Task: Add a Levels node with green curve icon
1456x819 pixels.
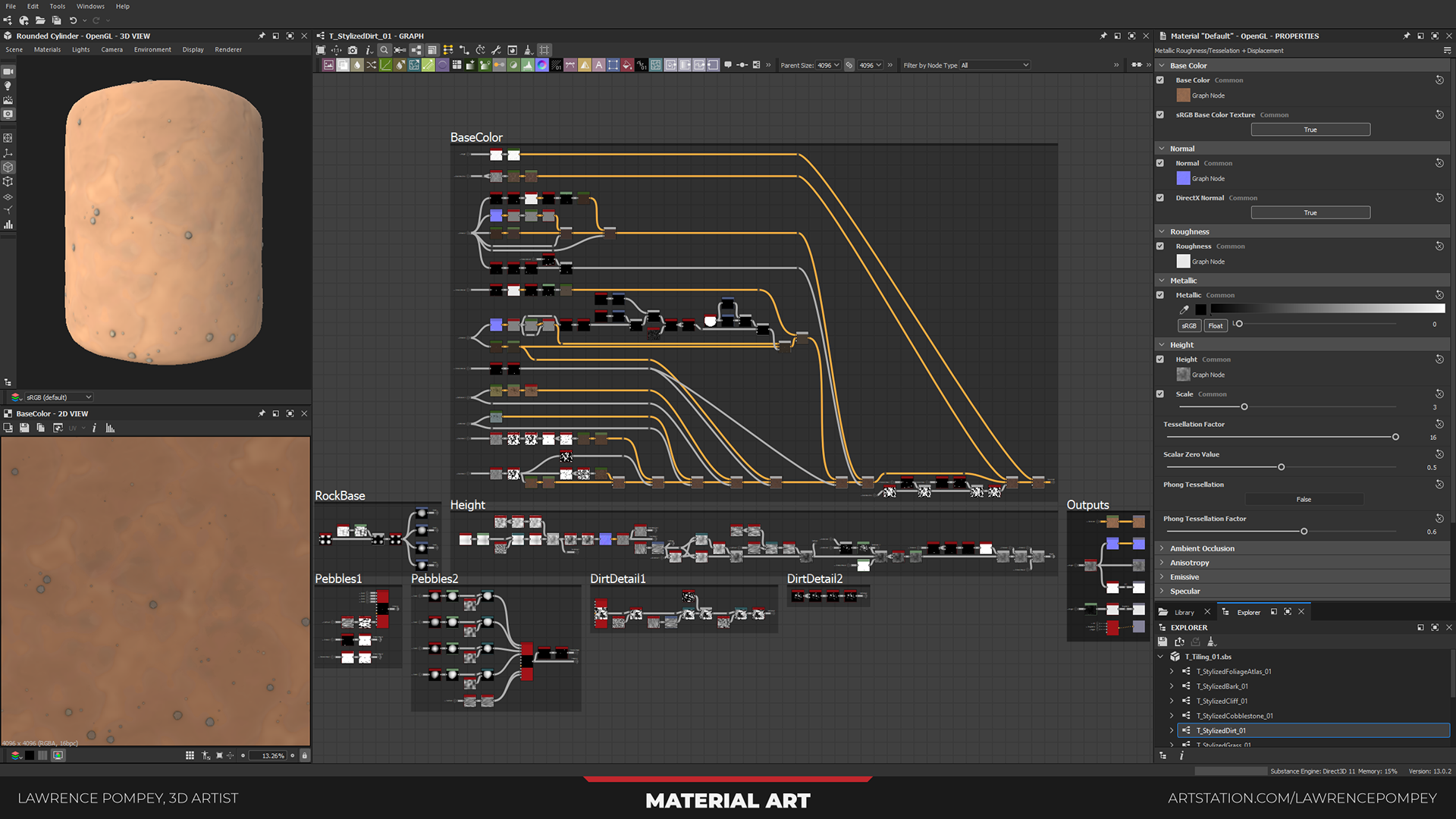Action: pos(385,65)
